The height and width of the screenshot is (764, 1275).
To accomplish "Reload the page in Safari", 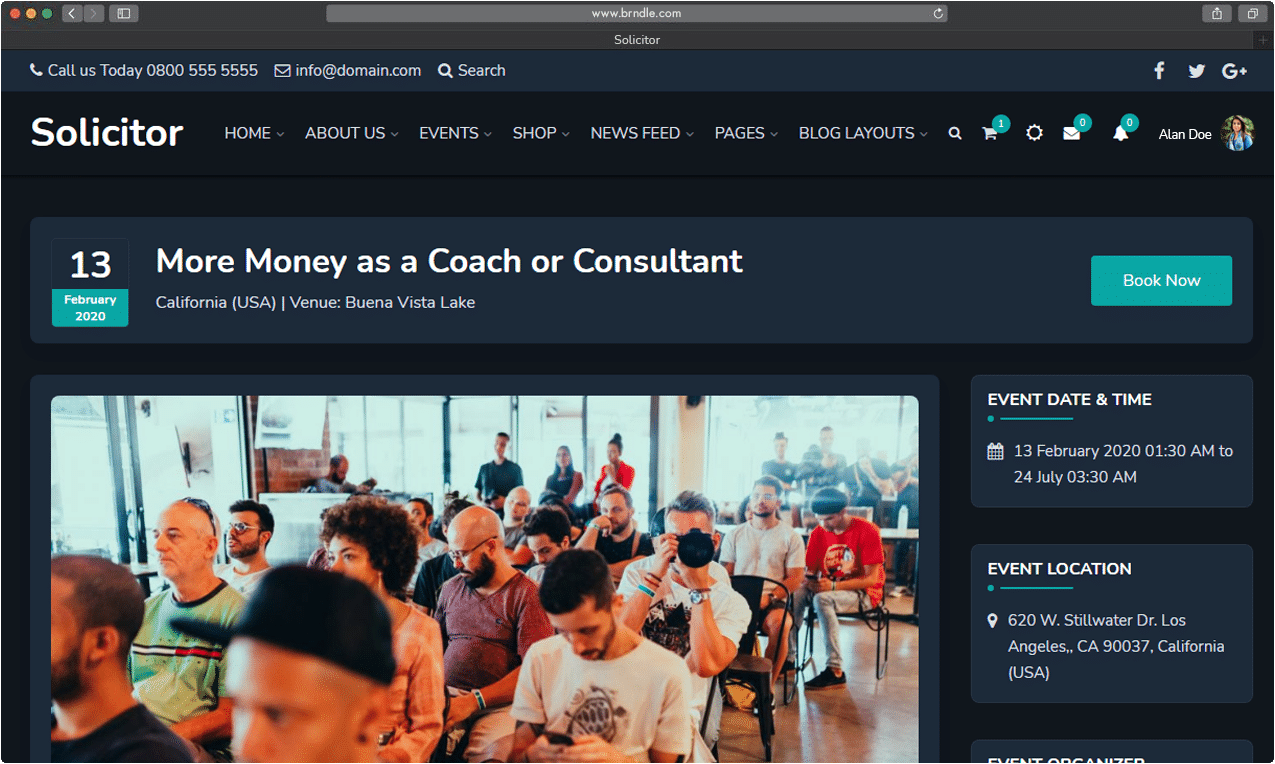I will (x=938, y=13).
